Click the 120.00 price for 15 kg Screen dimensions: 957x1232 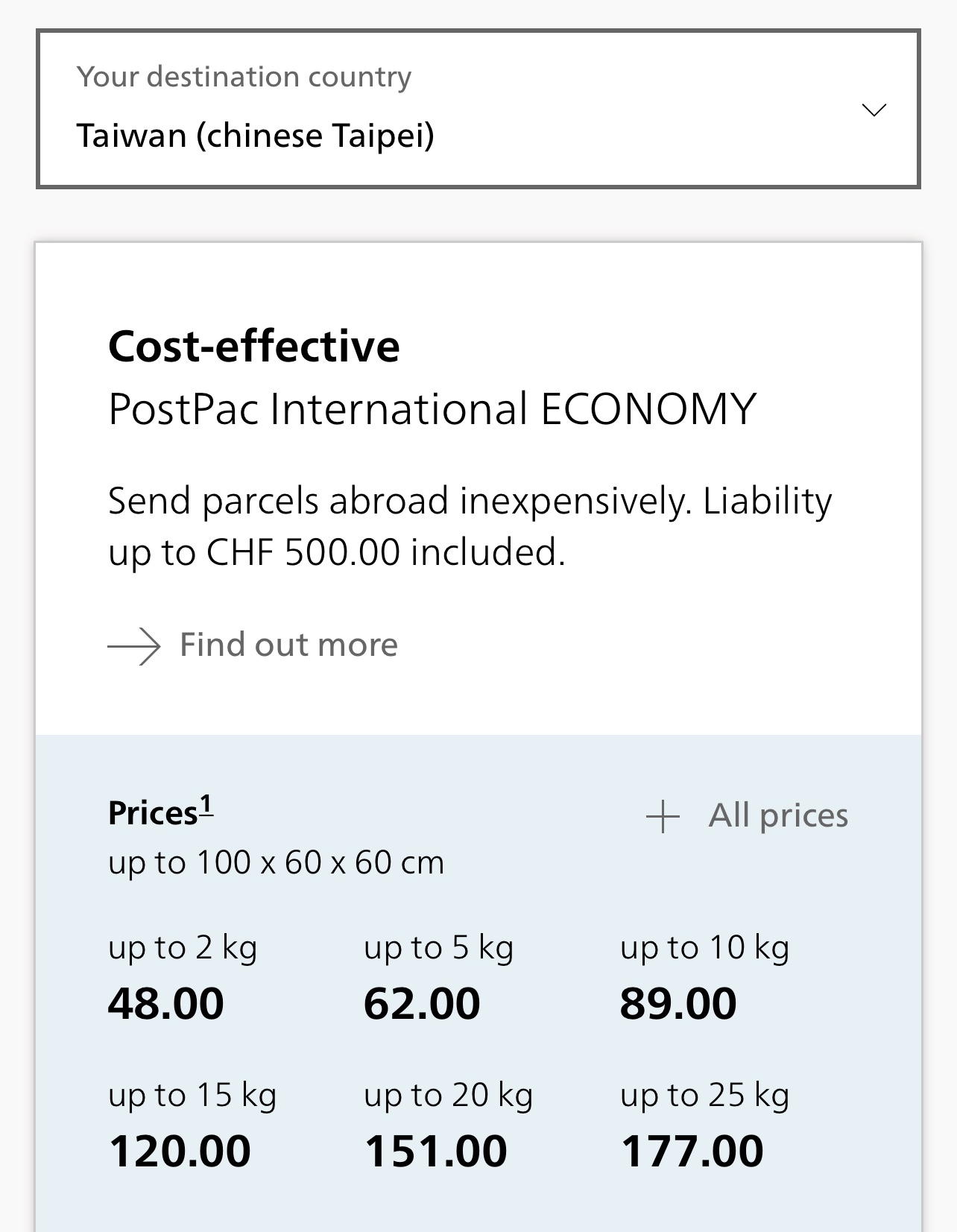180,1151
